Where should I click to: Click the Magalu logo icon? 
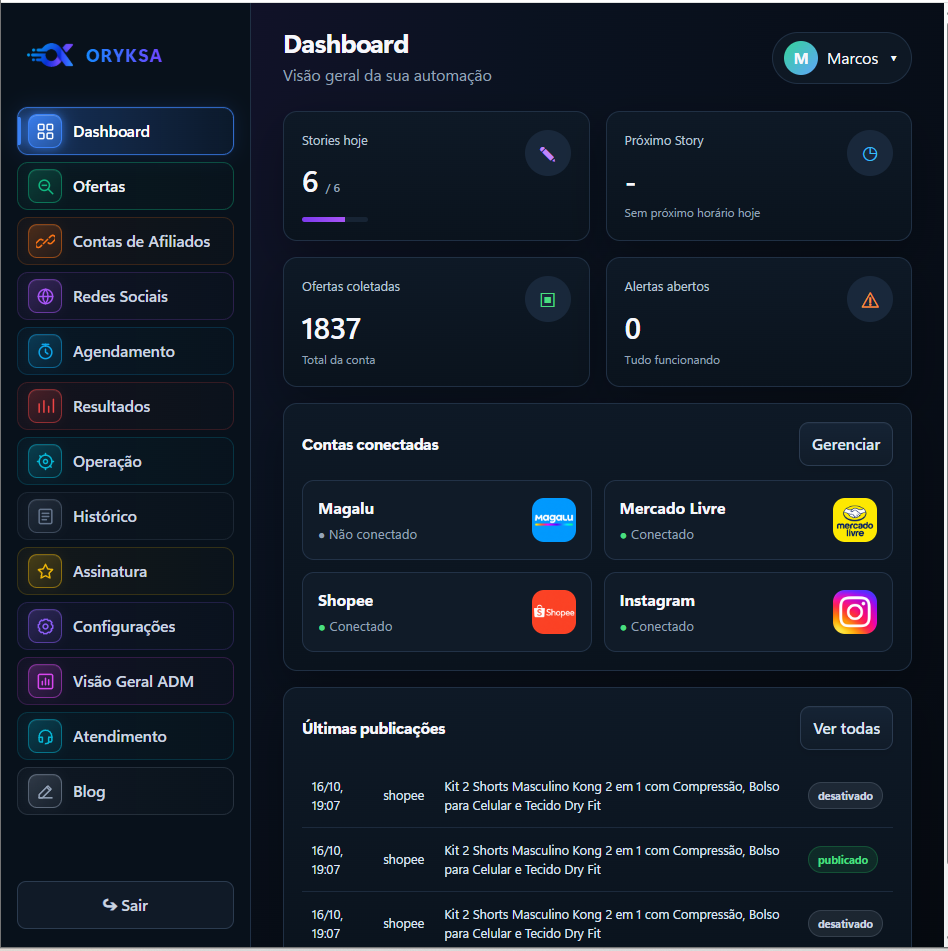554,520
